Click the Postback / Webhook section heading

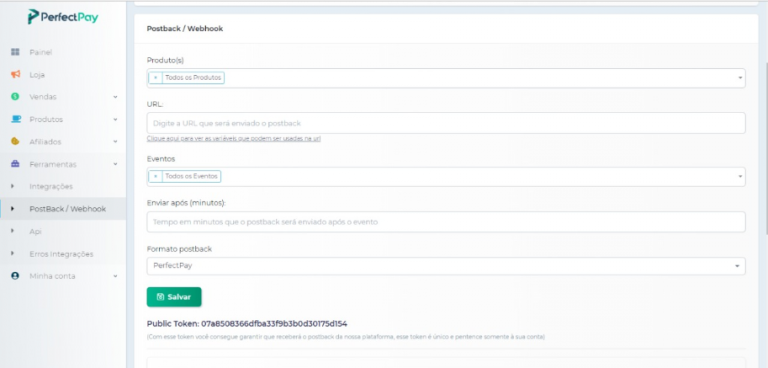pos(185,28)
